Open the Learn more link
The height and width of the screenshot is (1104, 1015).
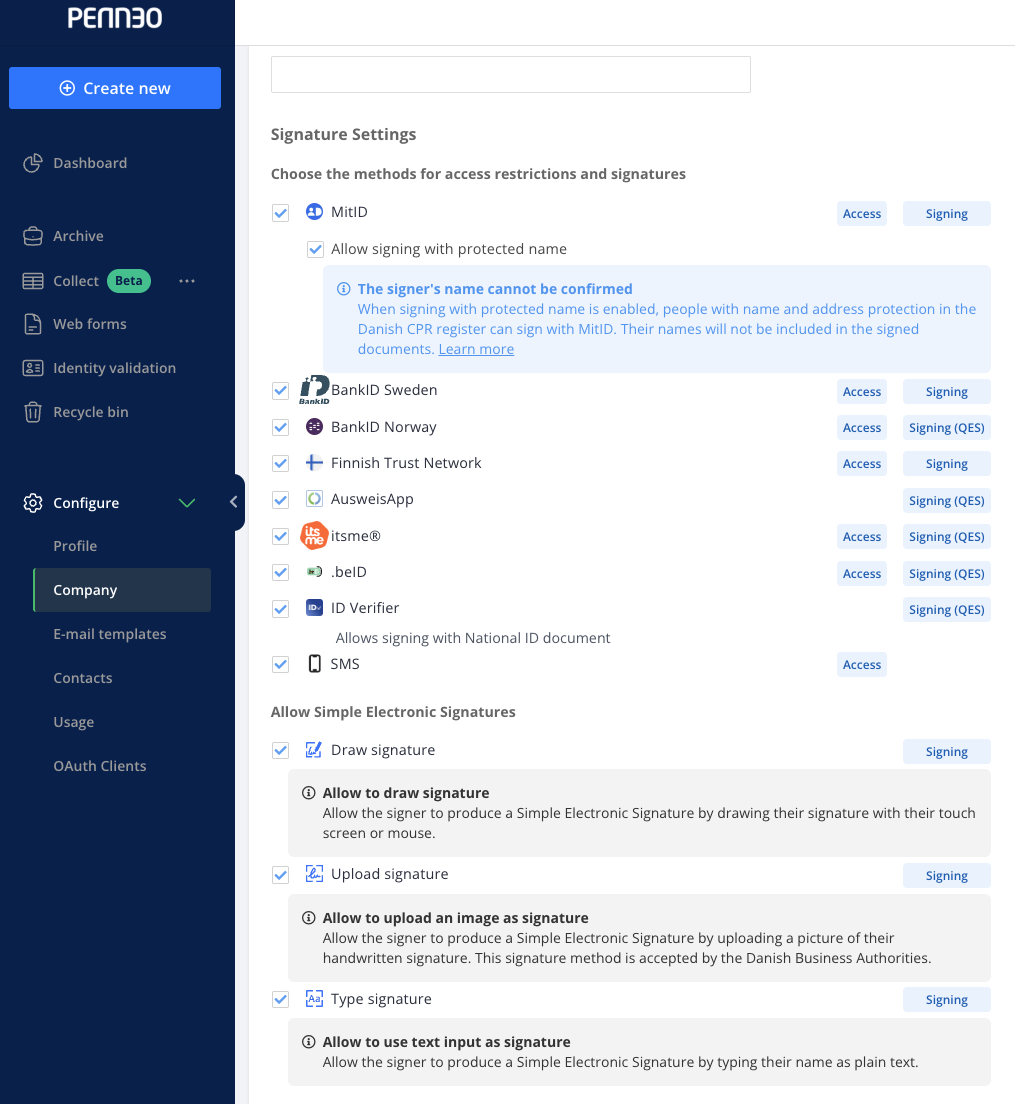click(x=476, y=349)
